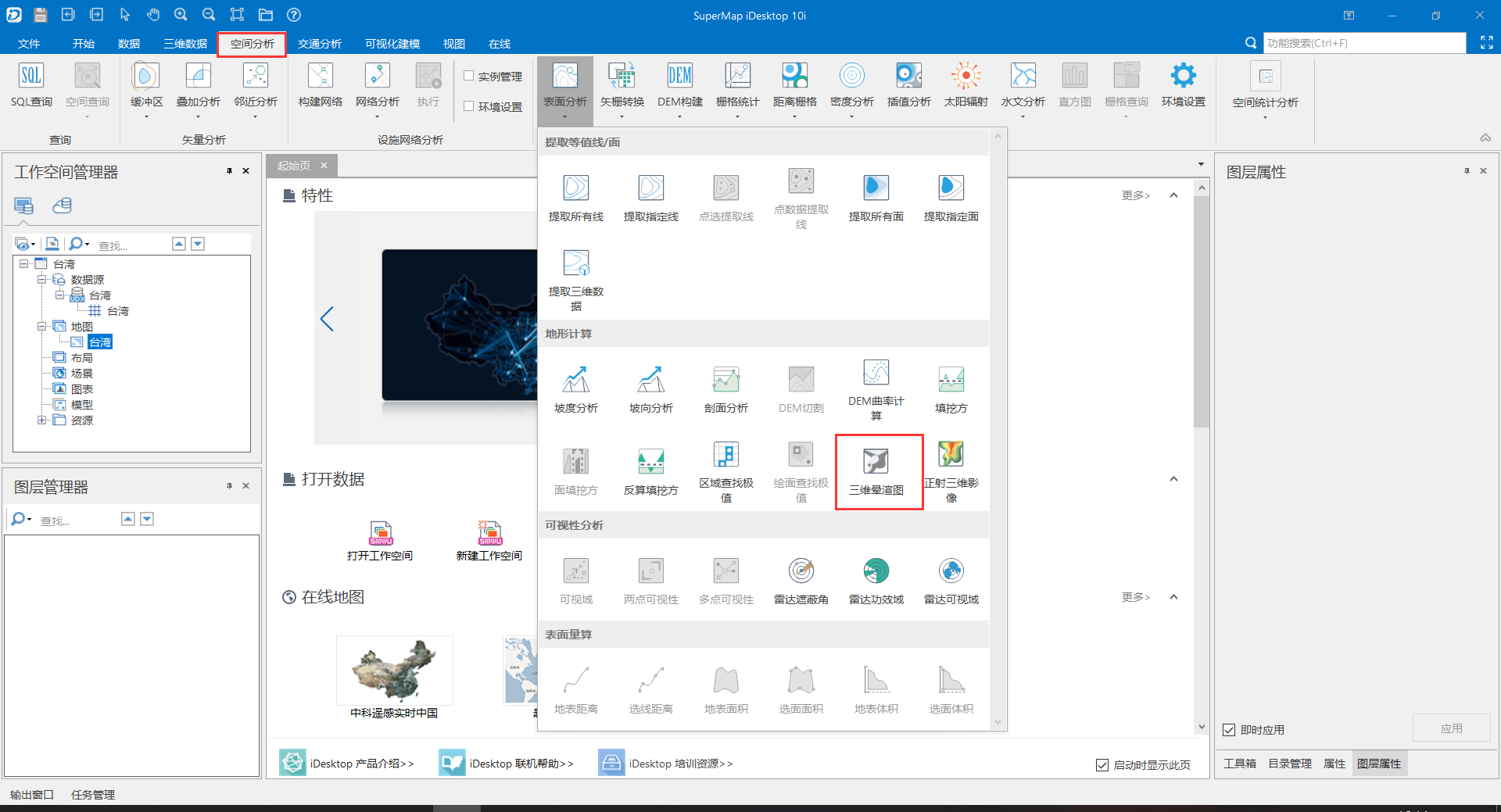Open the 网络分析 tool
Screen dimensions: 1501x812
click(377, 85)
